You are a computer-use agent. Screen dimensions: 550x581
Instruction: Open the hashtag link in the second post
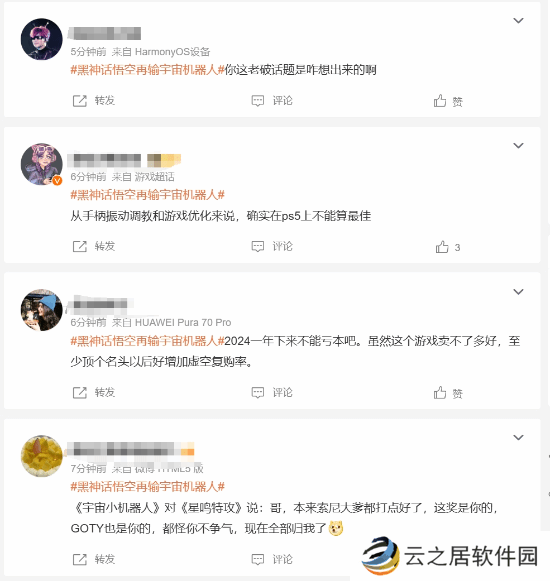click(x=148, y=195)
